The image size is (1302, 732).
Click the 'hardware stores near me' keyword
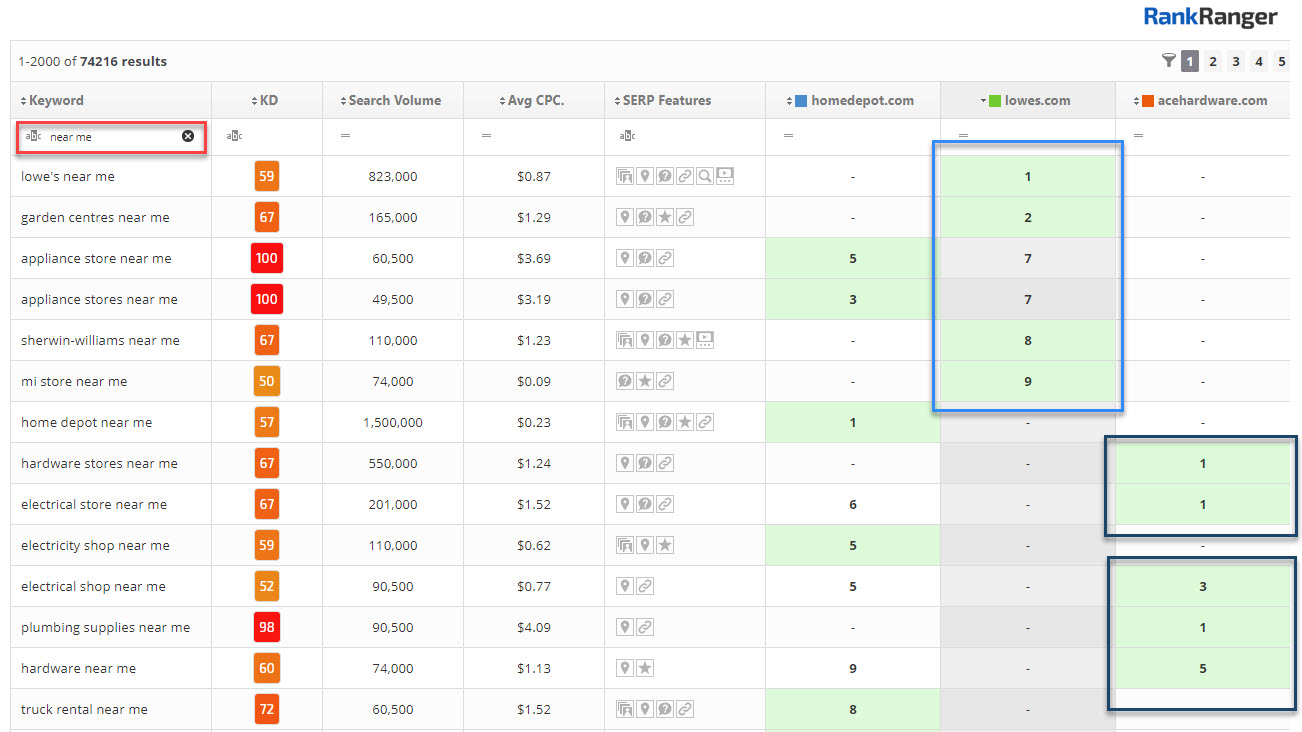tap(99, 464)
